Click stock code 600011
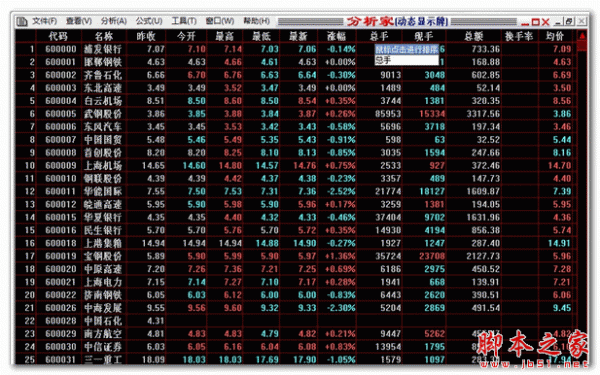Screen dimensions: 600x375 [x=60, y=191]
